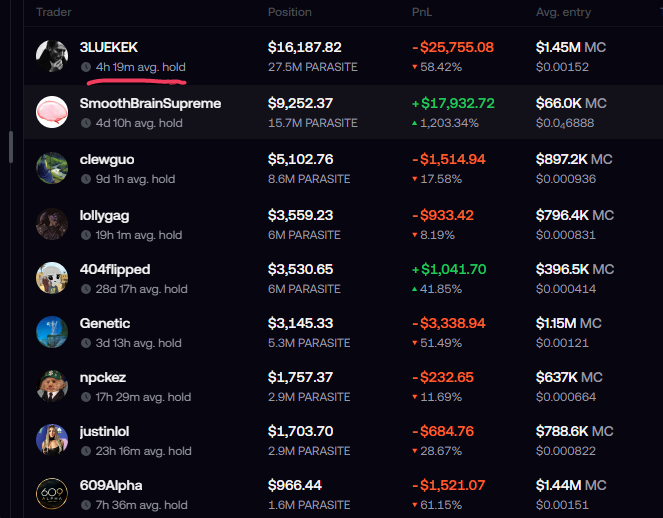Image resolution: width=663 pixels, height=518 pixels.
Task: Click clock icon beside 4h 19m avg. hold
Action: (x=86, y=67)
